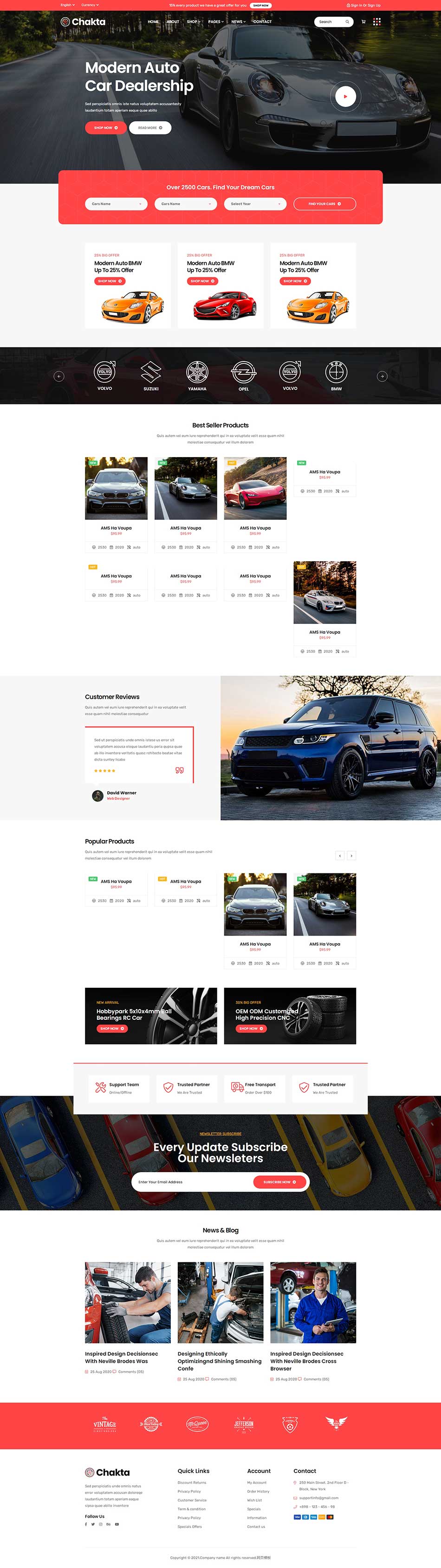
Task: Open the ABOUT menu item
Action: point(173,22)
